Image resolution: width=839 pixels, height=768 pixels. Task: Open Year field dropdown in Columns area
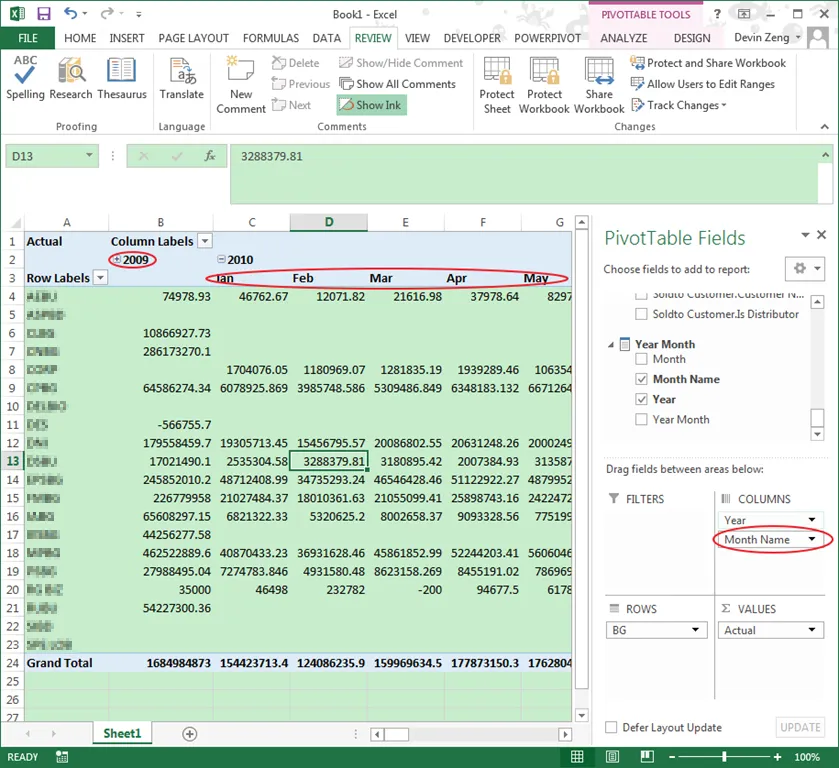tap(812, 520)
